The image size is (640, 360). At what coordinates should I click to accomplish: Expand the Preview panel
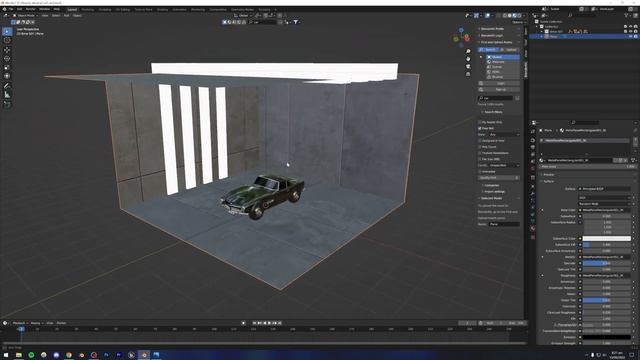pyautogui.click(x=549, y=175)
